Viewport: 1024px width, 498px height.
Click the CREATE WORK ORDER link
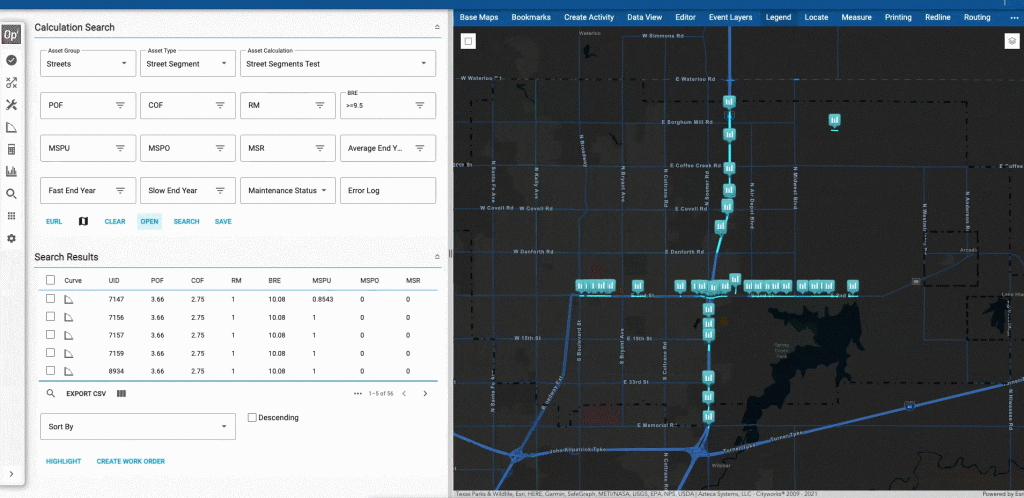(130, 461)
